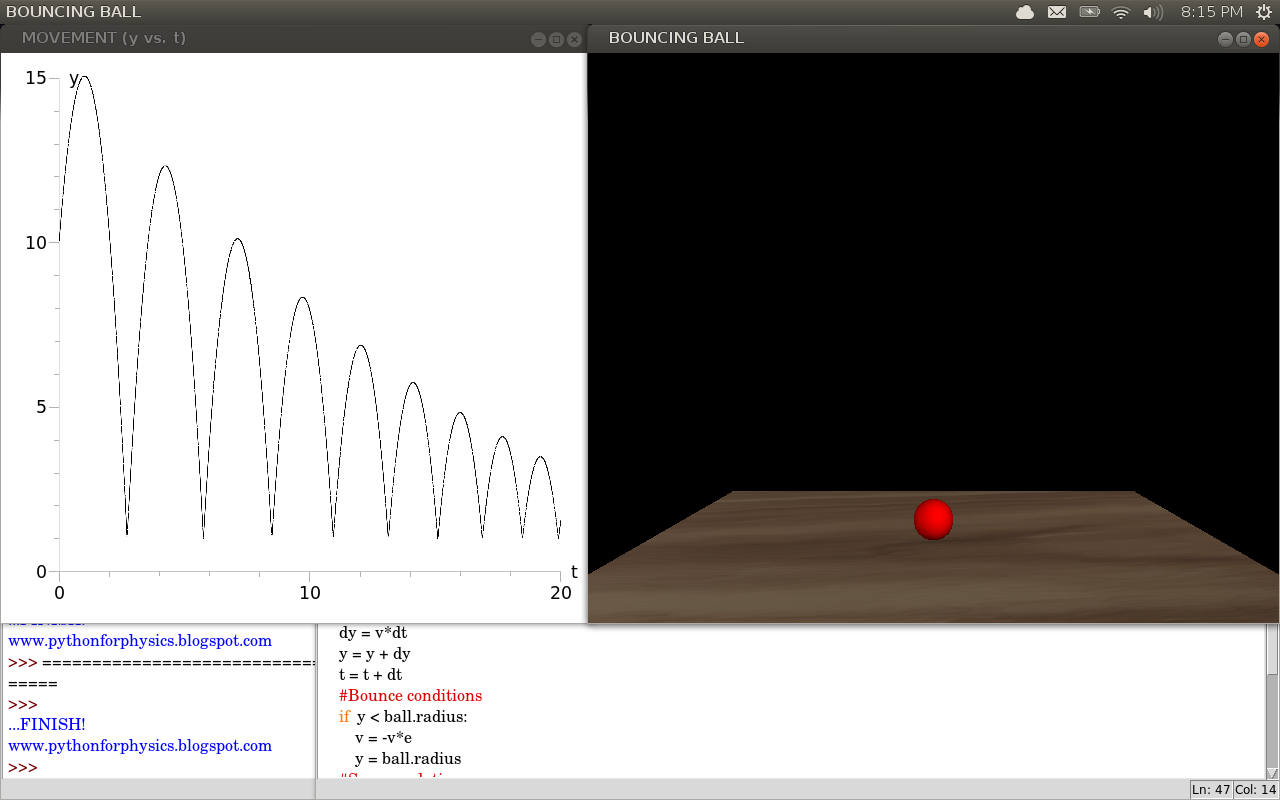Minimize the MOVEMENT graph window
1280x800 pixels.
tap(539, 39)
